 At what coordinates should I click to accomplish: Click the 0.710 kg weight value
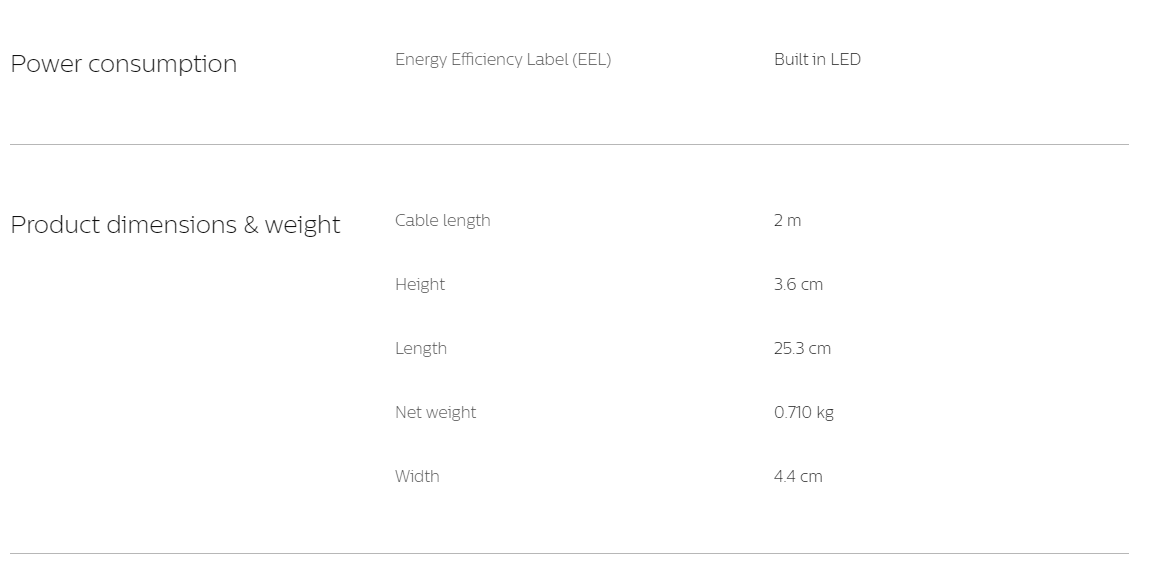[x=804, y=413]
